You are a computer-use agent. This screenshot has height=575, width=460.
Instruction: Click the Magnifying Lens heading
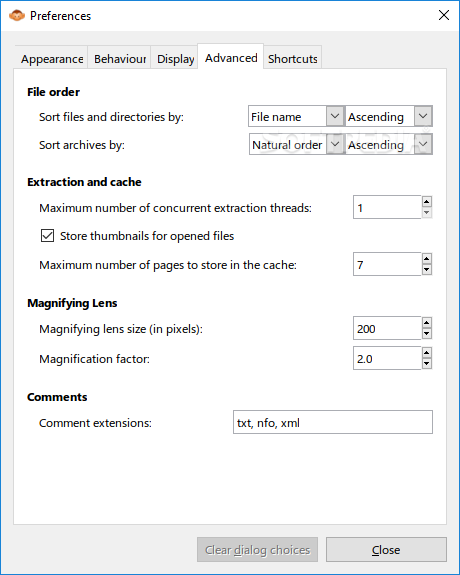pos(72,303)
